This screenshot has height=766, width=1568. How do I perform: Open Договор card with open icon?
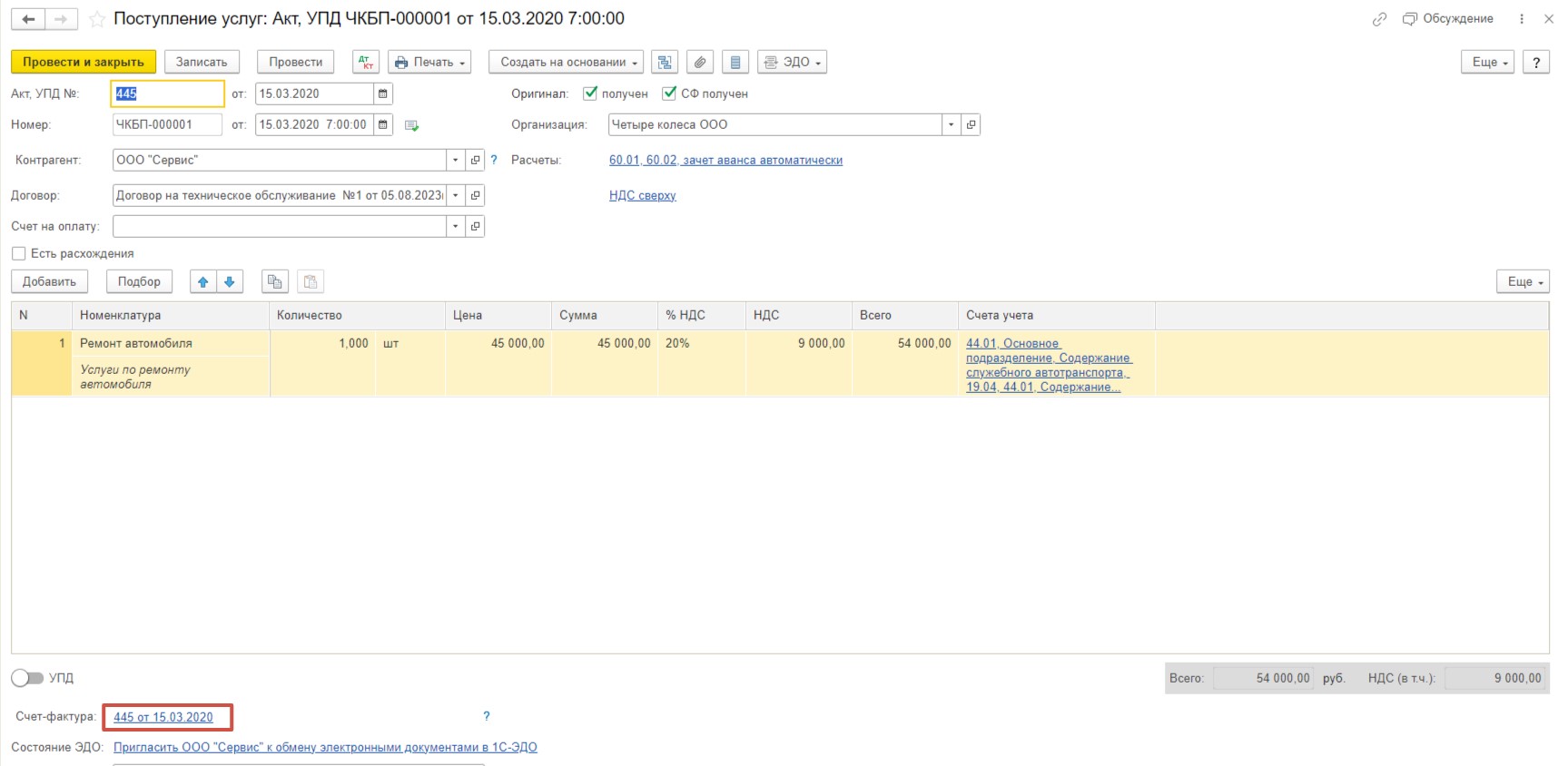475,195
